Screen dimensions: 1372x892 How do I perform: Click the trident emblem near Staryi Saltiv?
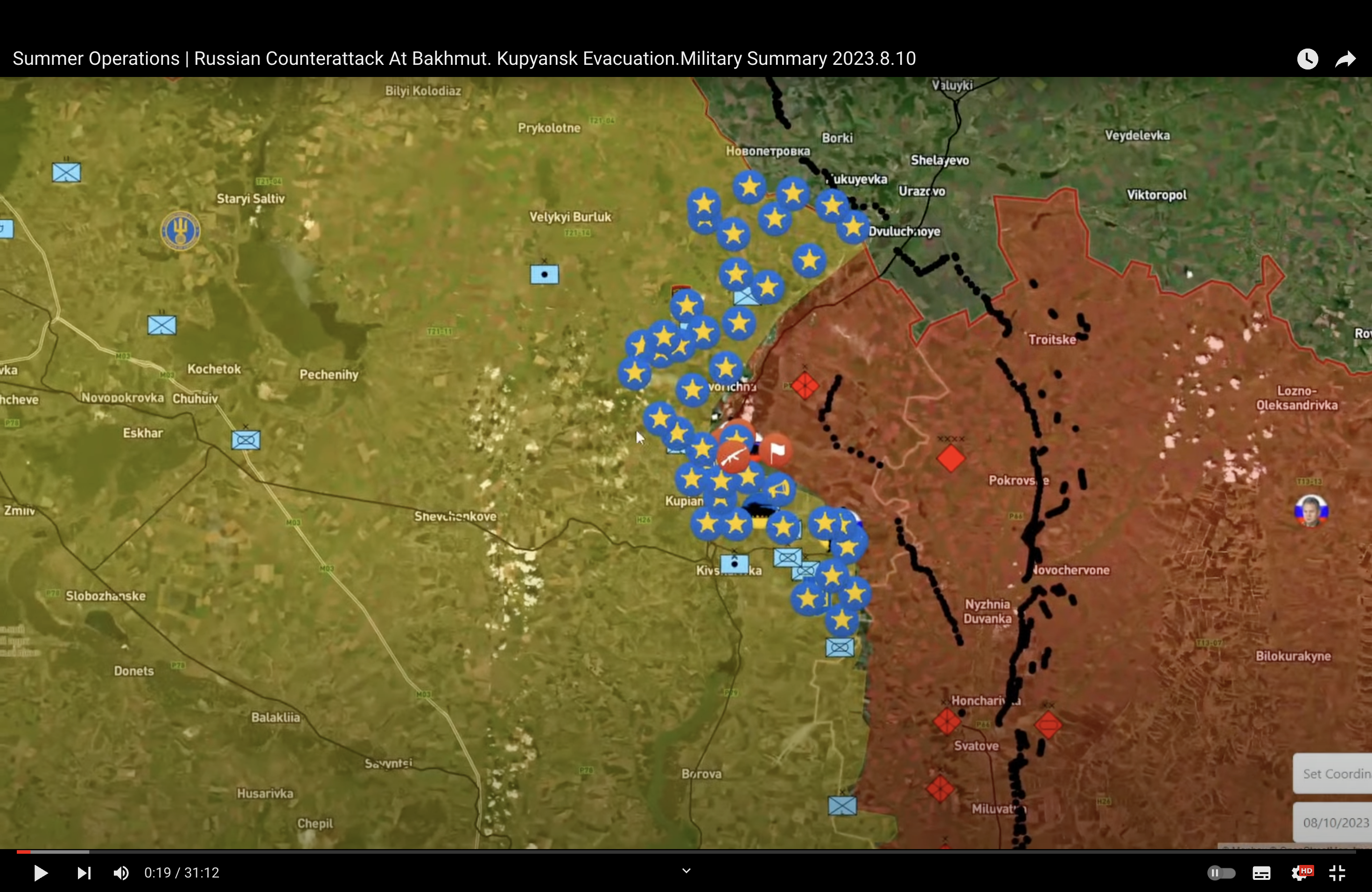tap(181, 230)
